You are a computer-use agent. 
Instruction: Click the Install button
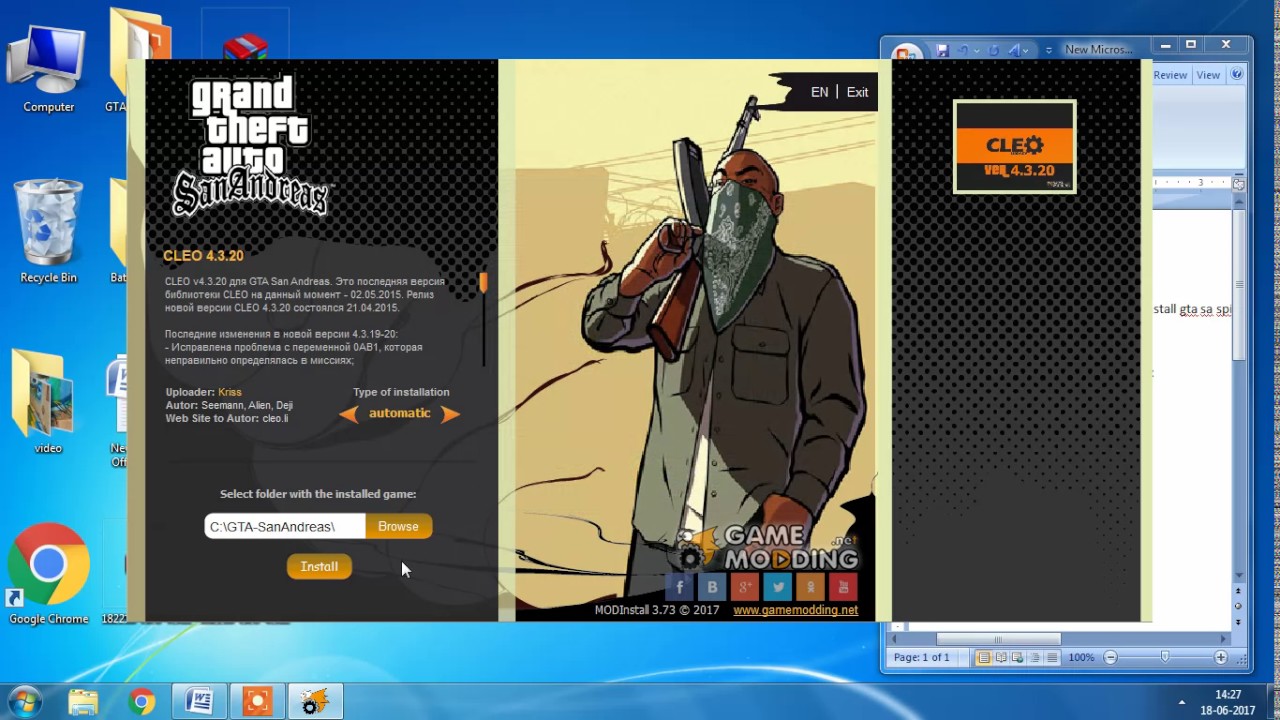click(319, 566)
